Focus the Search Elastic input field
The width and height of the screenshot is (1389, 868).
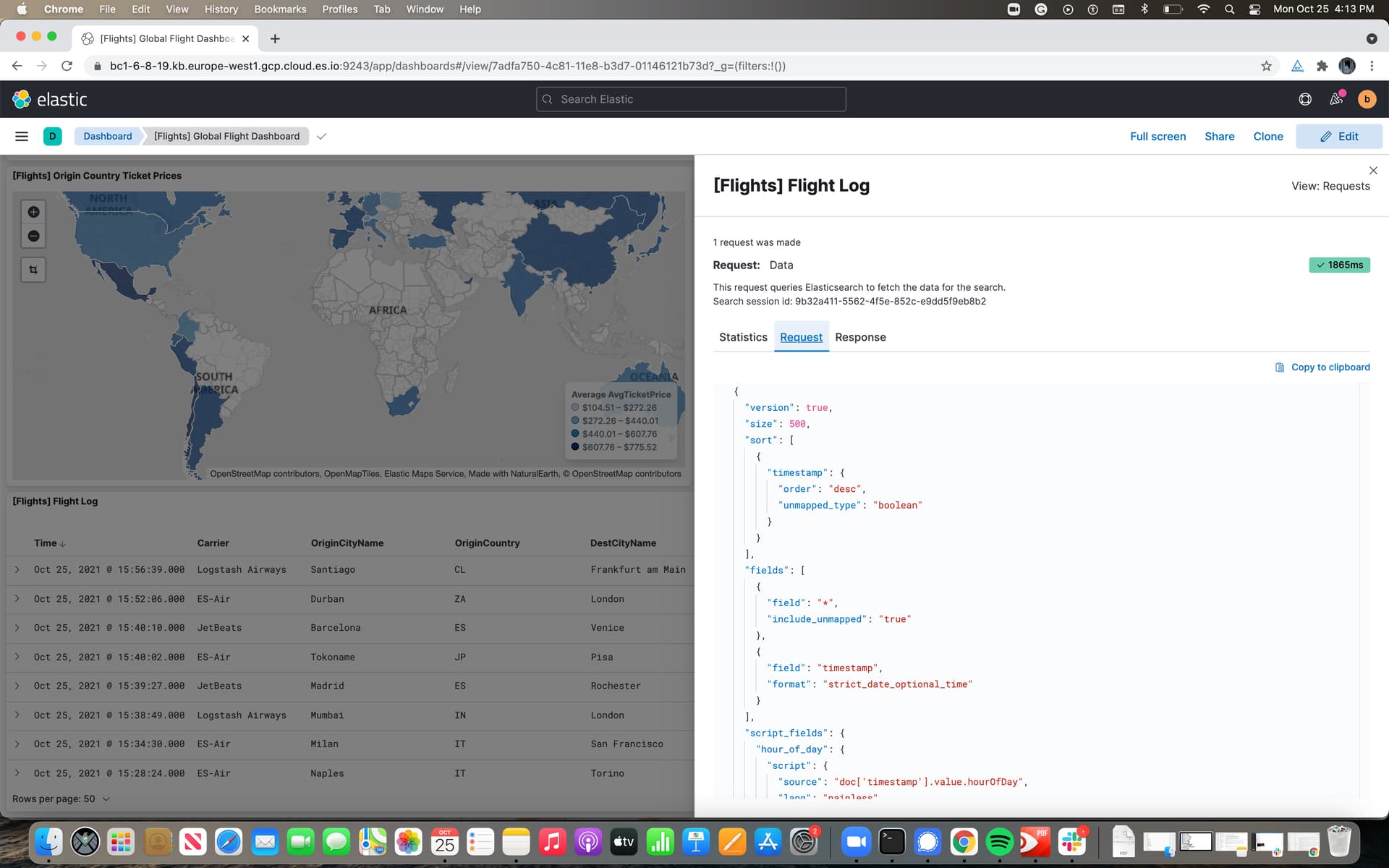(691, 99)
